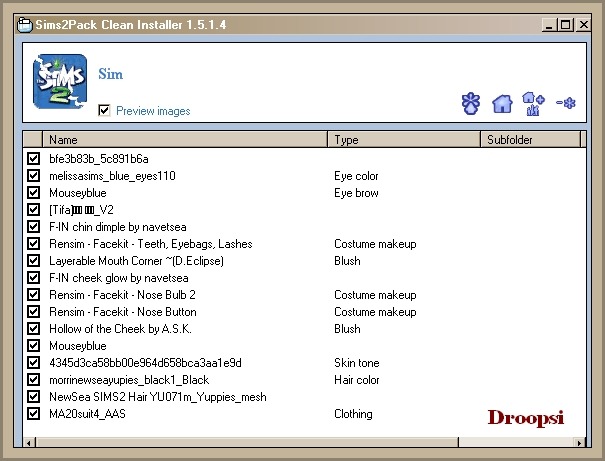Select Hollow of the Cheek by A.S.K. name
The height and width of the screenshot is (461, 605).
120,329
